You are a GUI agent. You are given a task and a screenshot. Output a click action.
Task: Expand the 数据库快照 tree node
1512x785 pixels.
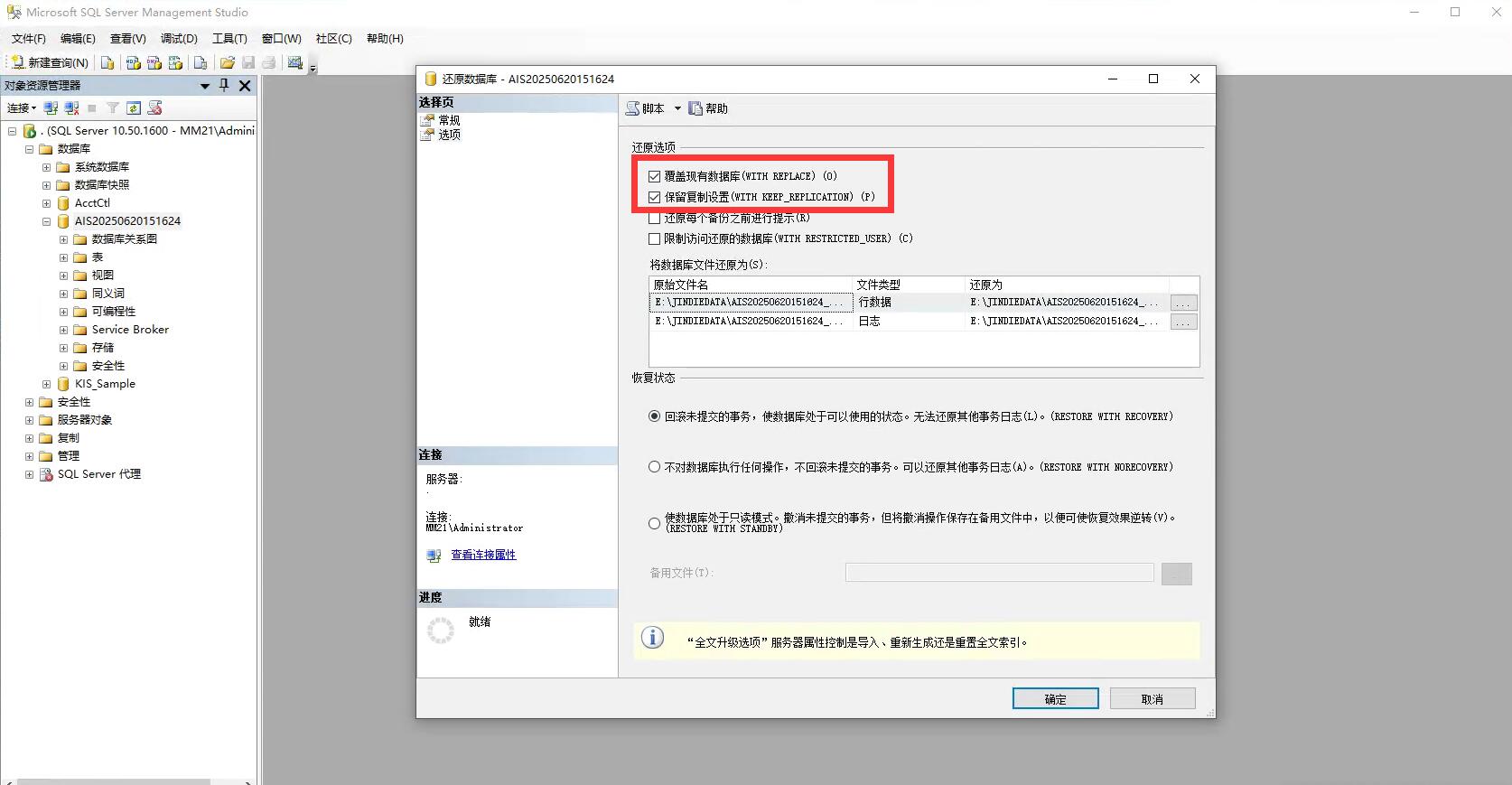pyautogui.click(x=46, y=185)
